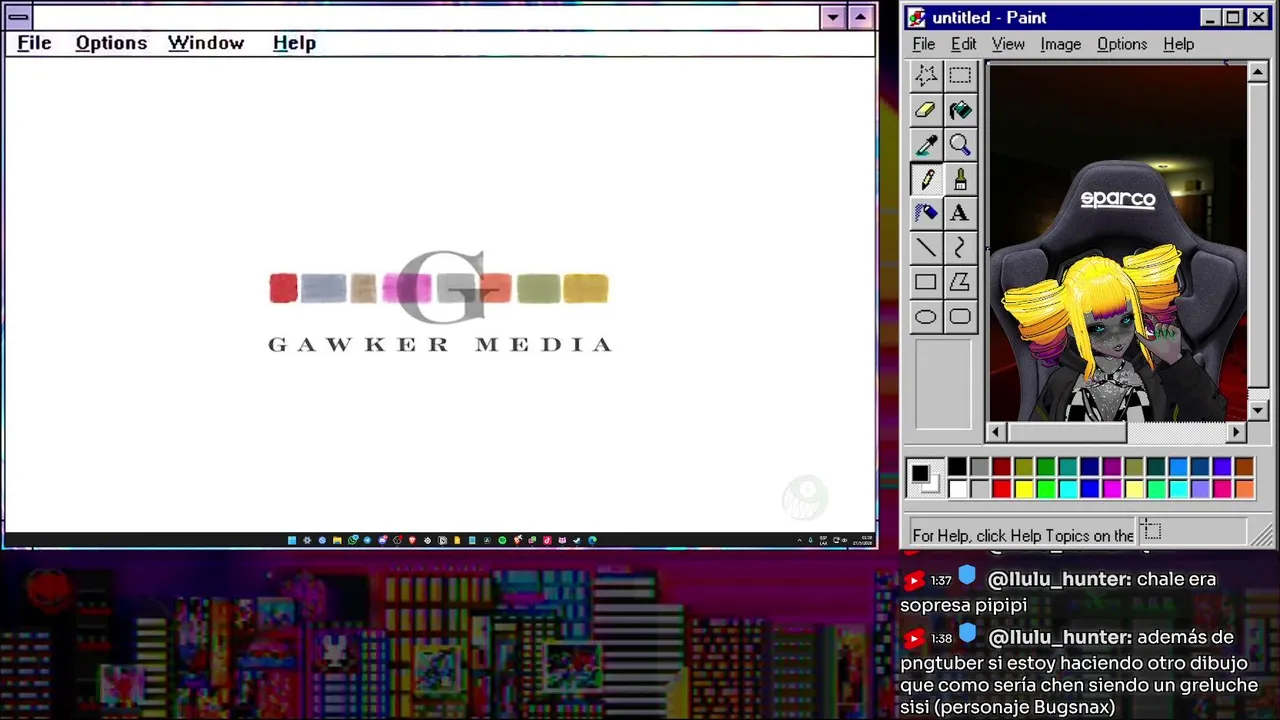Click Paint canvas scroll down arrow
Viewport: 1280px width, 720px height.
pyautogui.click(x=1258, y=410)
